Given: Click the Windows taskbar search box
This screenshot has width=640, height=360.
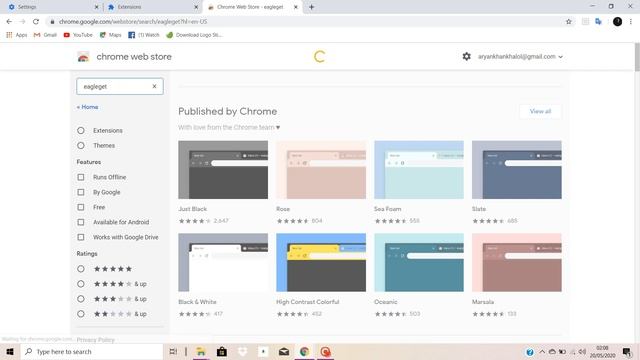Looking at the screenshot, I should [x=92, y=351].
